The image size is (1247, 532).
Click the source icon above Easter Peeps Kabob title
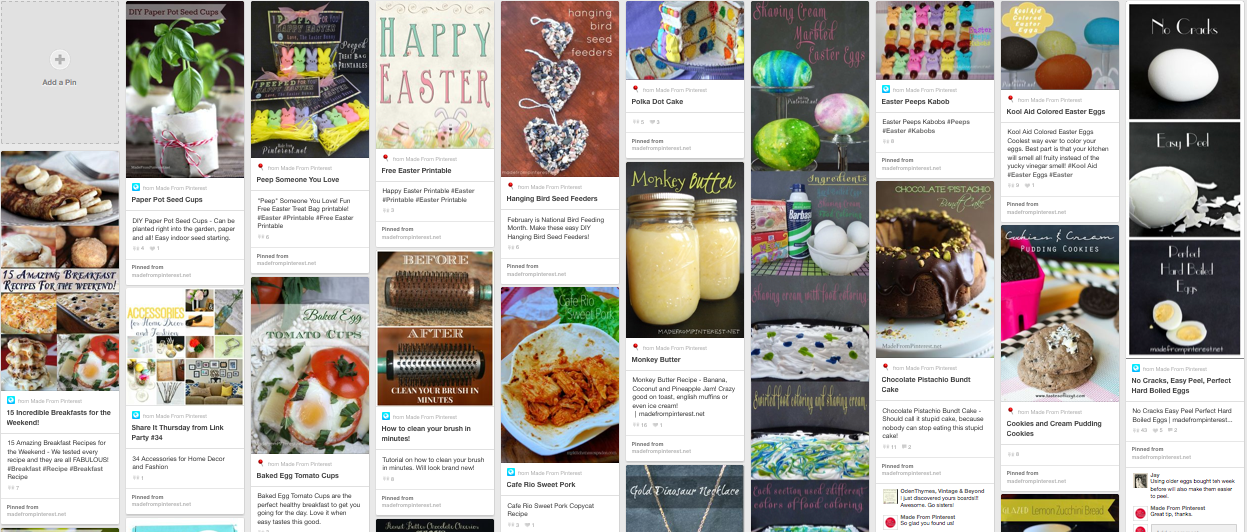pyautogui.click(x=886, y=90)
